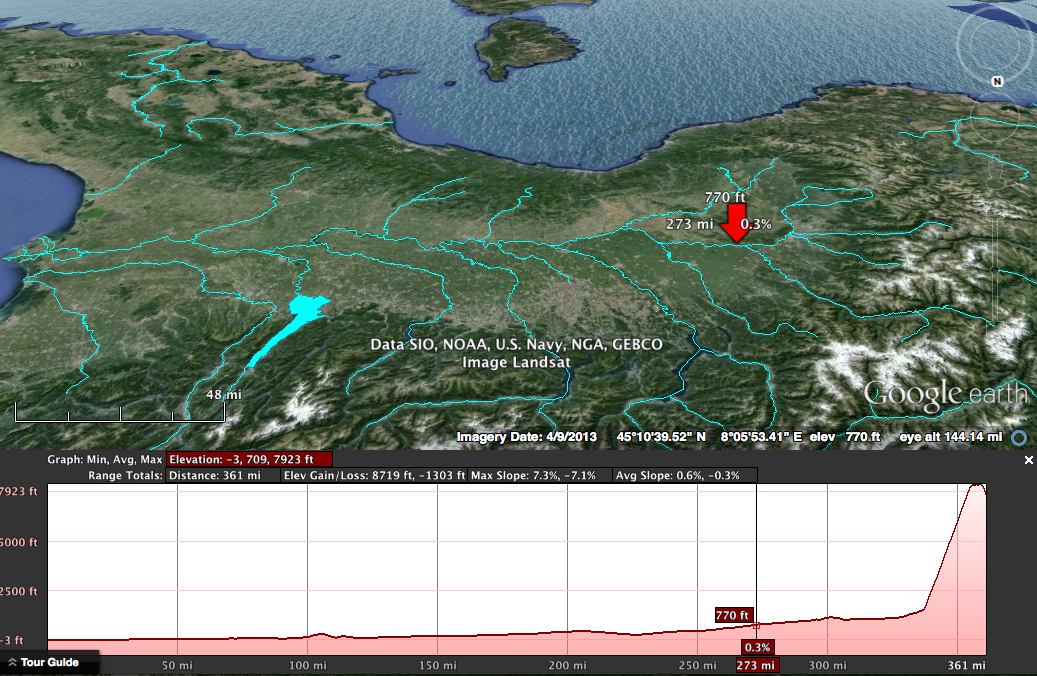Click the North 'N' compass indicator

coord(997,81)
